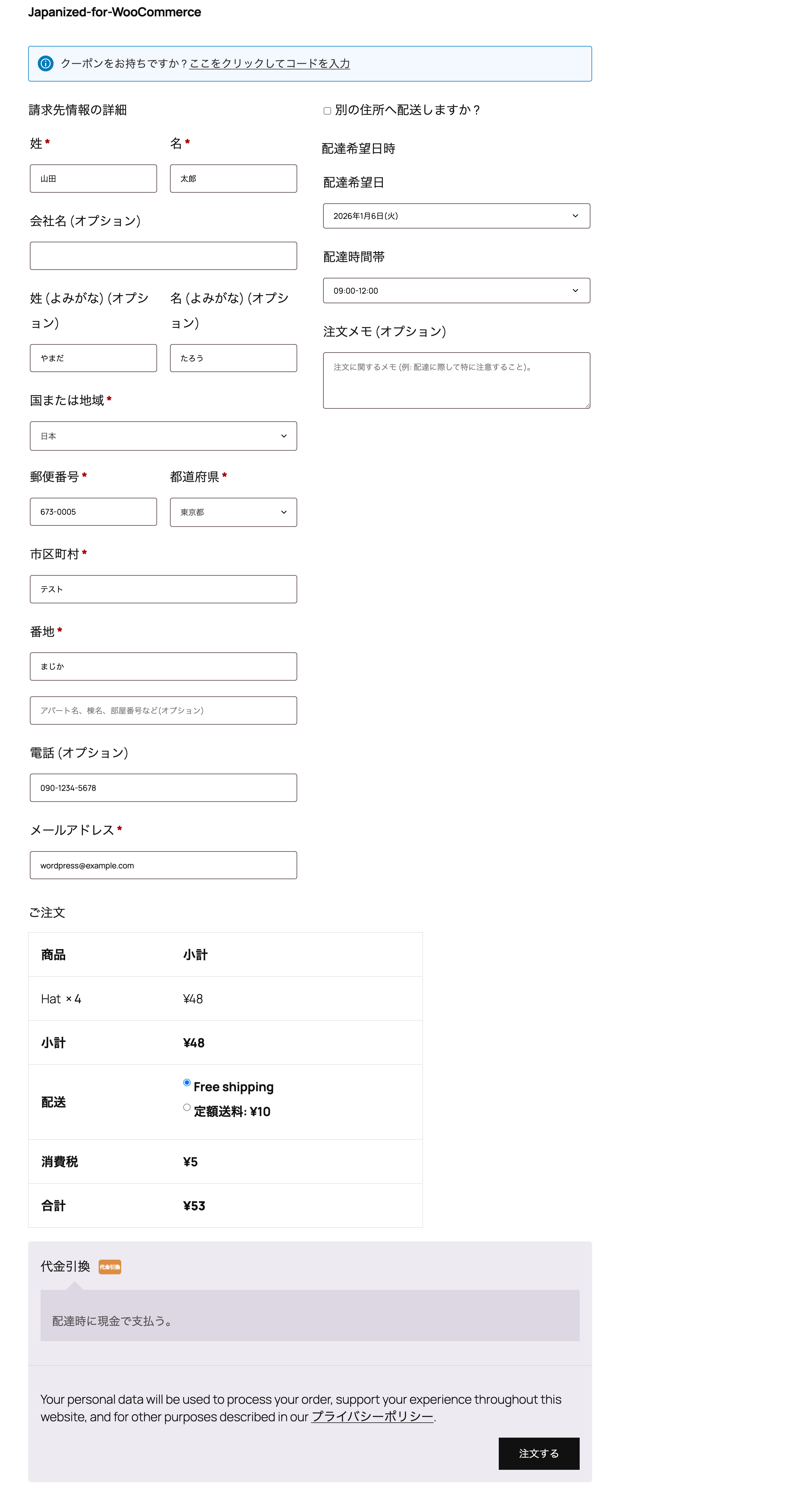Screen dimensions: 812x1489
Task: Click the 代金引換 payment badge icon
Action: (x=109, y=1266)
